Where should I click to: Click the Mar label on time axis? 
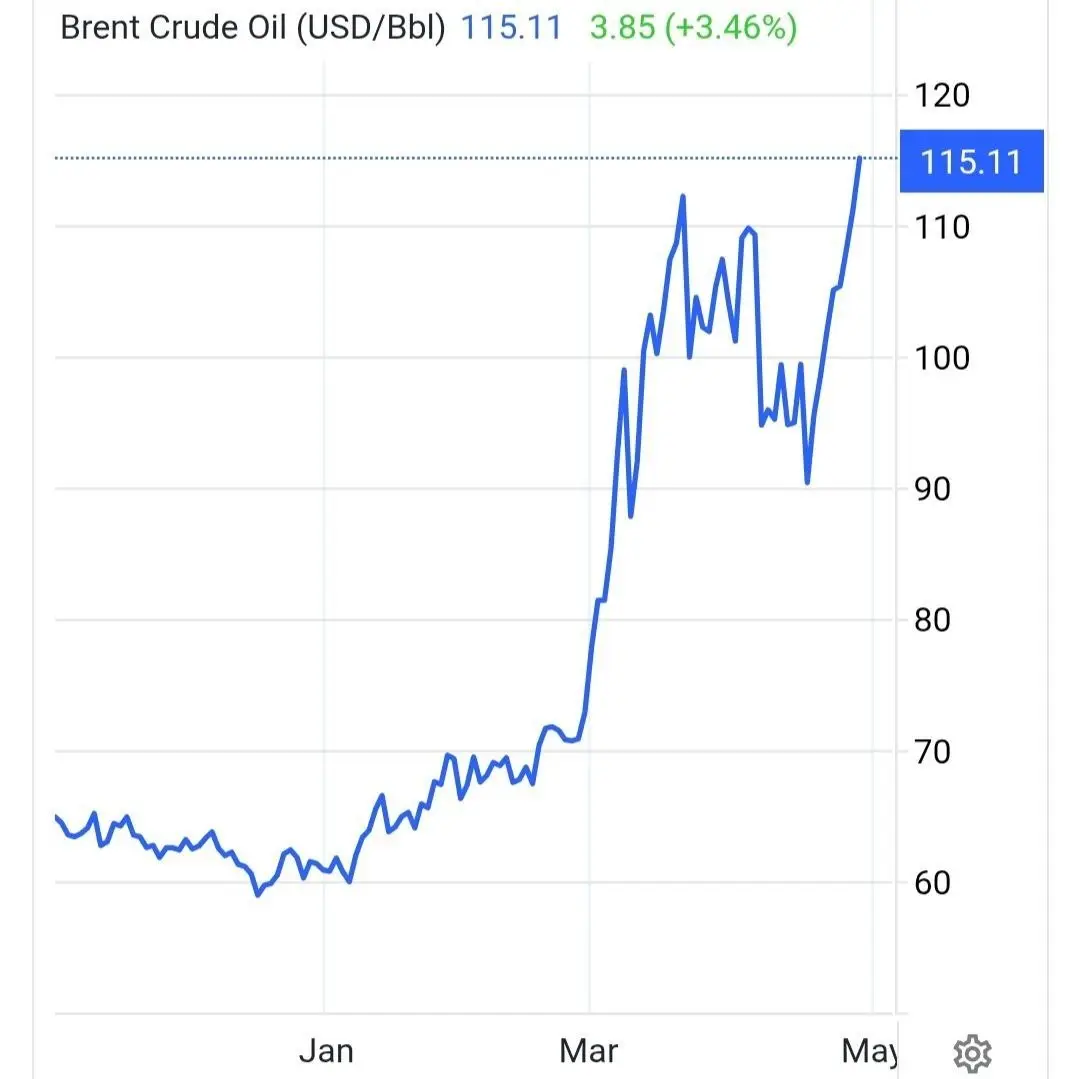[589, 1051]
